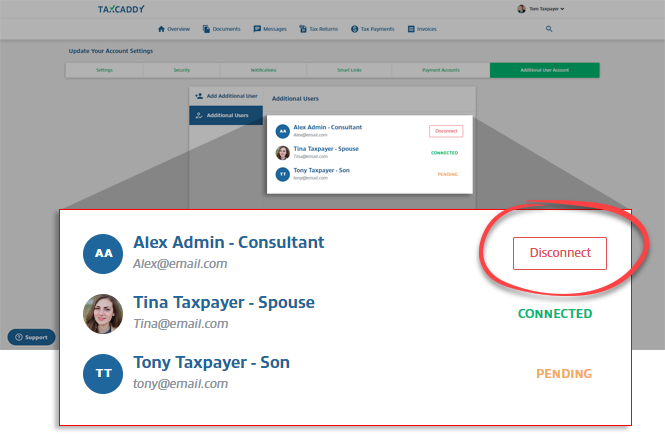Click the small Disconnect button beside Alex Admin
The width and height of the screenshot is (665, 440).
point(446,131)
